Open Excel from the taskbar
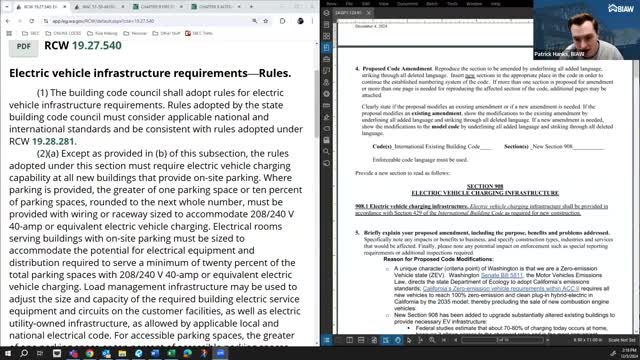This screenshot has width=640, height=360. coord(171,353)
